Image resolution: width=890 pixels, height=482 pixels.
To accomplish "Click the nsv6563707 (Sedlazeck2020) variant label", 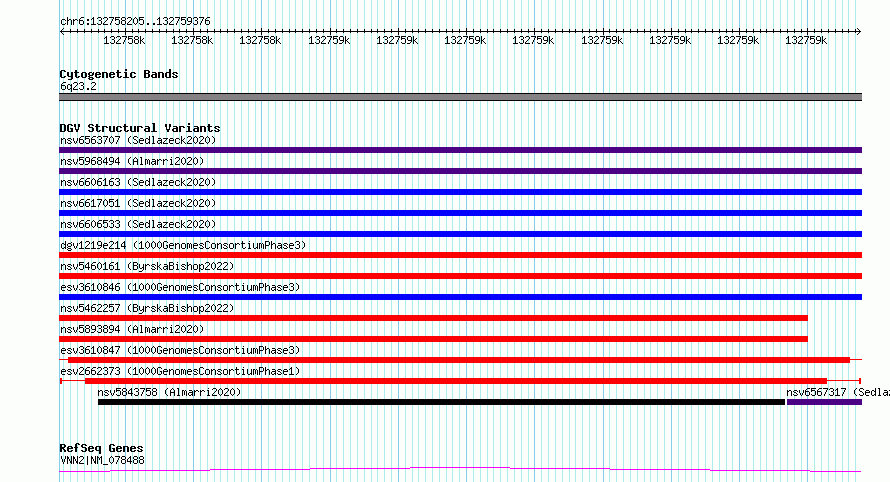I will [138, 140].
